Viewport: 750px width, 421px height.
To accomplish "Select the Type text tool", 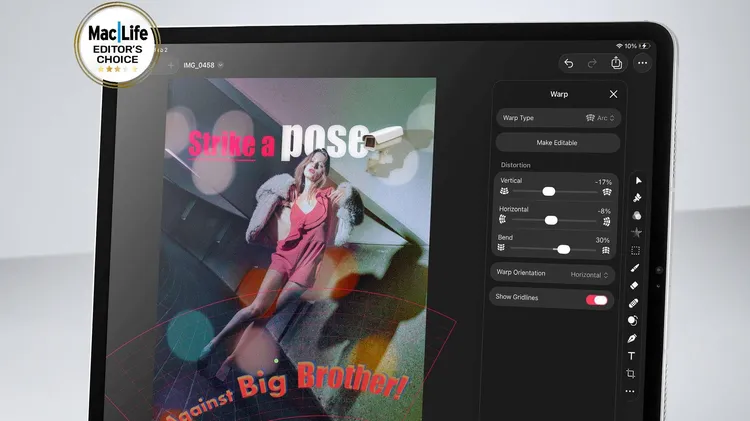I will click(631, 356).
